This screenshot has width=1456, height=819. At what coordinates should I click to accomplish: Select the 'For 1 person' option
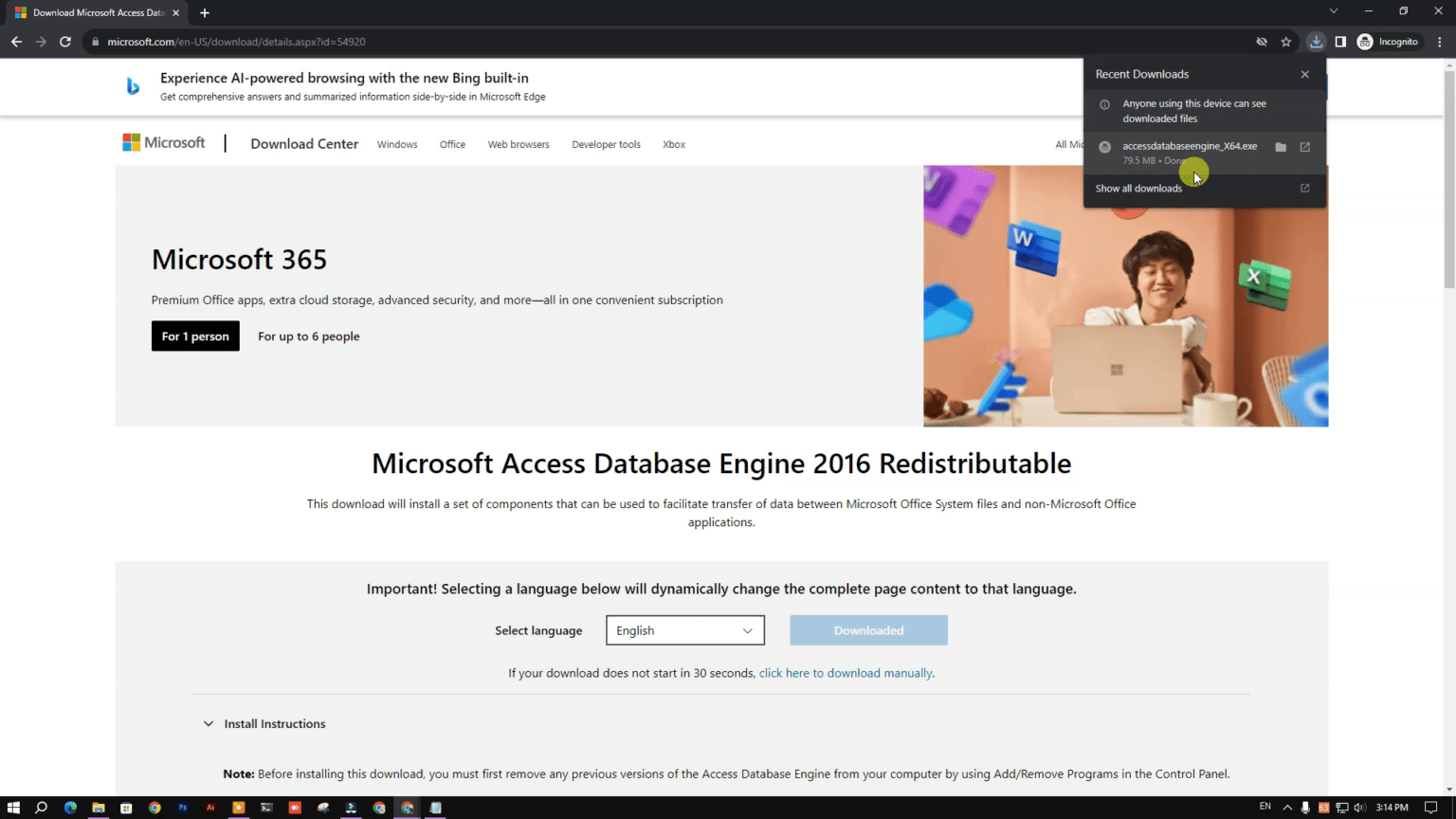[x=195, y=336]
